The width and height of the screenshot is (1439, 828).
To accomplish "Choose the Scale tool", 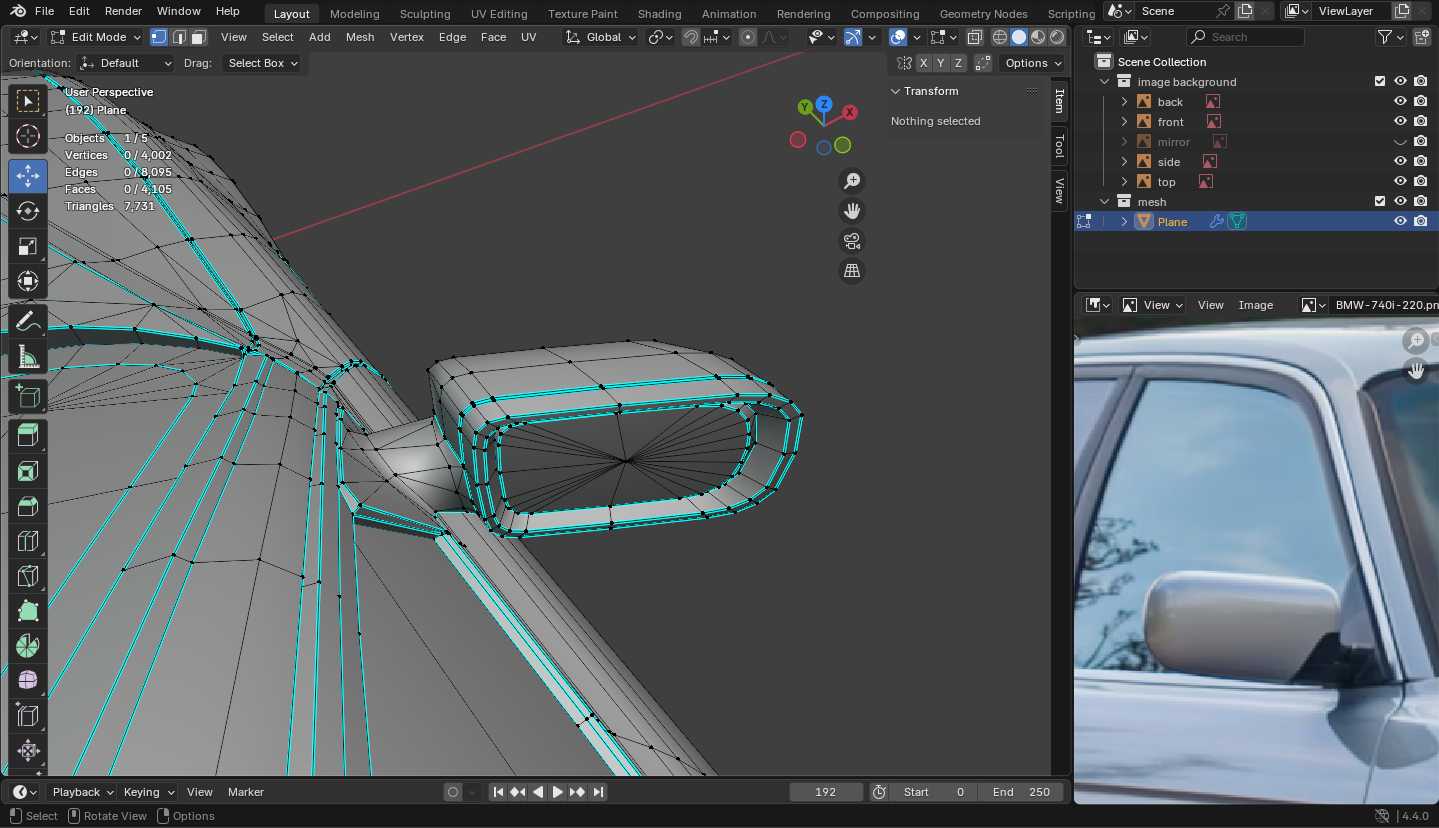I will (28, 246).
